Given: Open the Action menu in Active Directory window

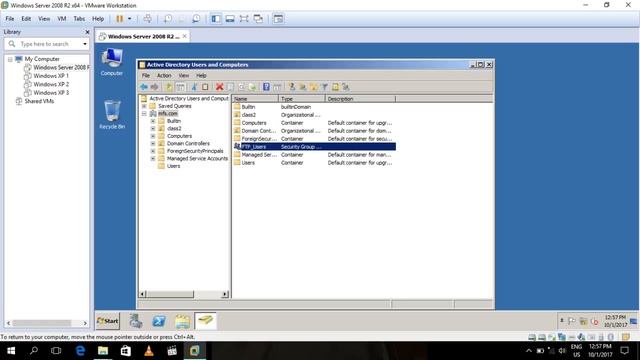Looking at the screenshot, I should pyautogui.click(x=164, y=76).
